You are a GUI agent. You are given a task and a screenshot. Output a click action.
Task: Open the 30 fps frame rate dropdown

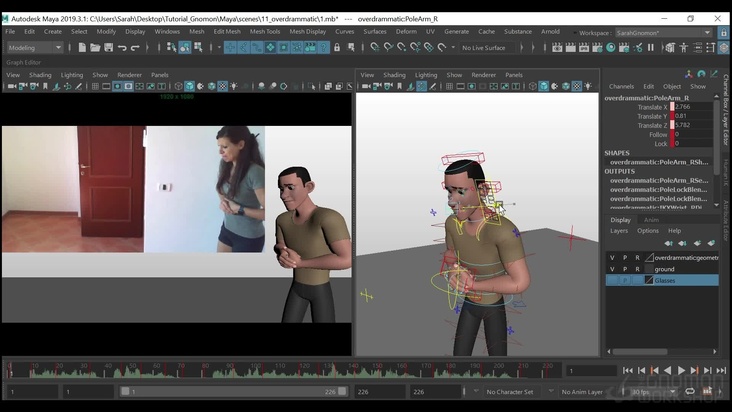653,392
